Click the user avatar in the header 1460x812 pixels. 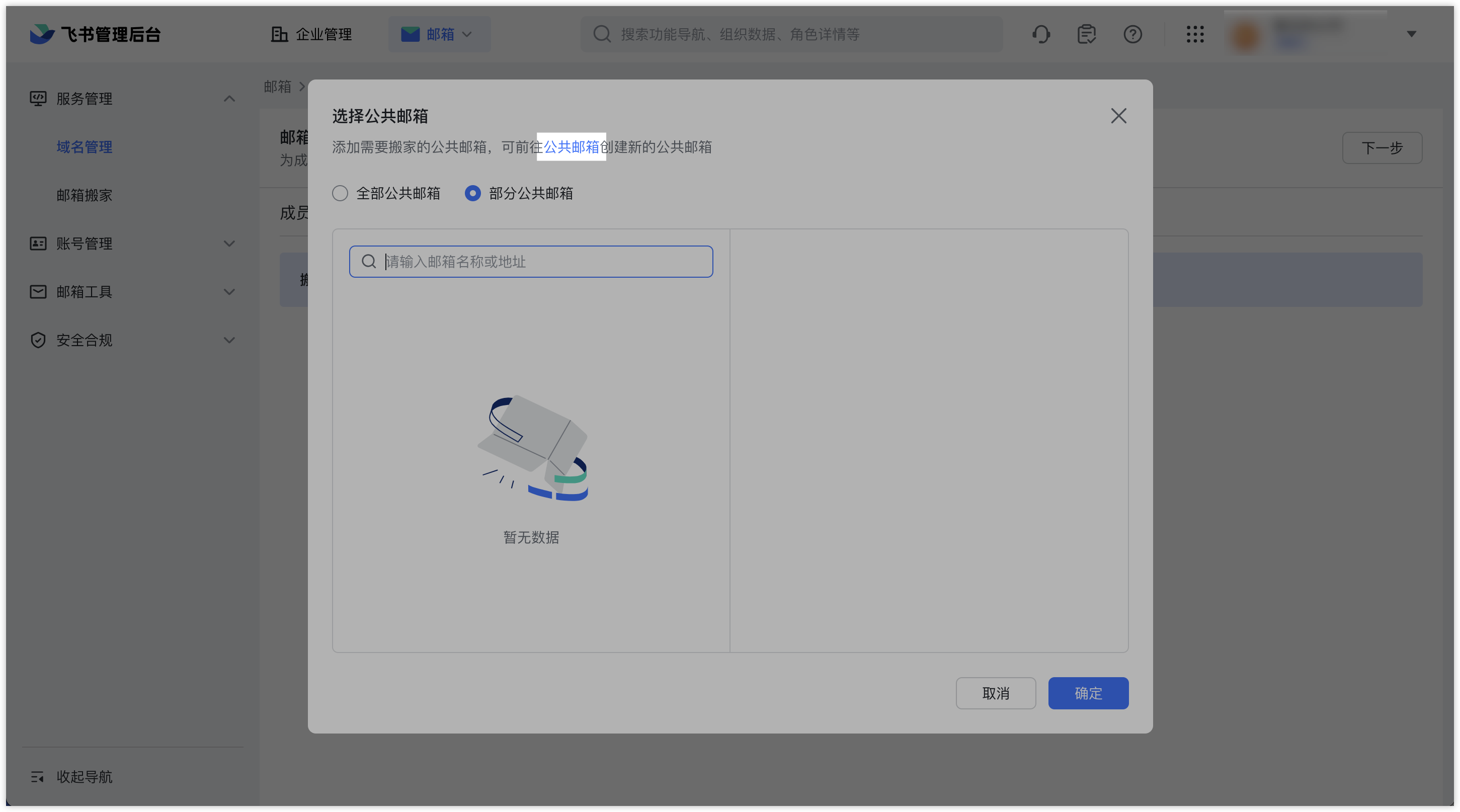pyautogui.click(x=1245, y=35)
